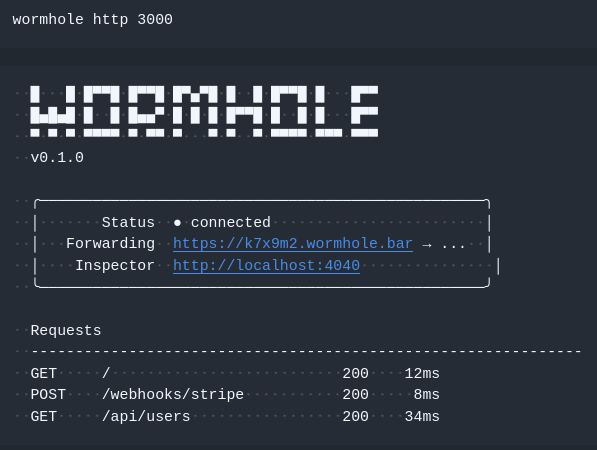Viewport: 597px width, 450px height.
Task: Click the POST method label
Action: (48, 395)
